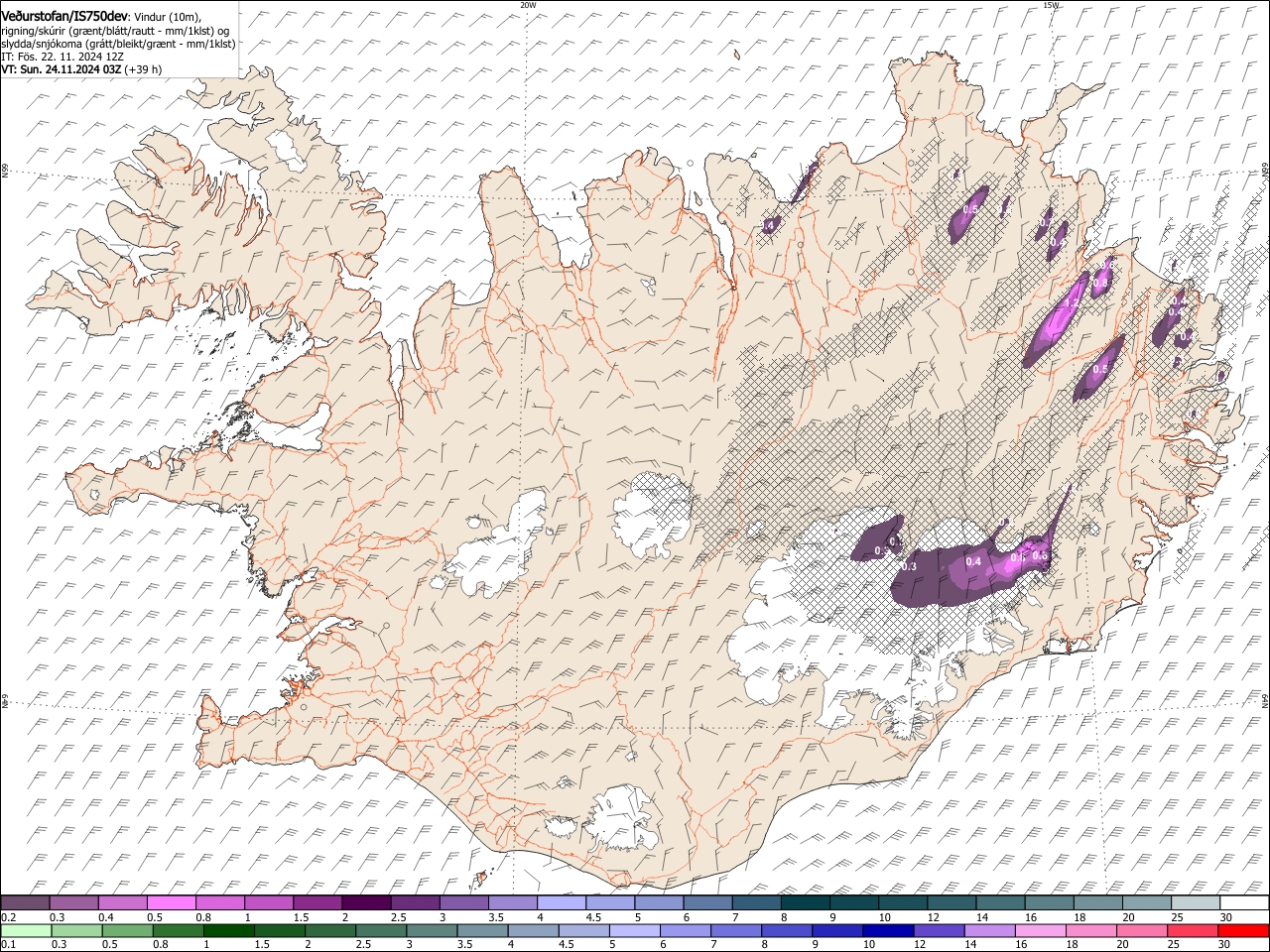
Task: Click the 'VT: Sun. 24.11.2024 03Z' valid time
Action: (62, 69)
